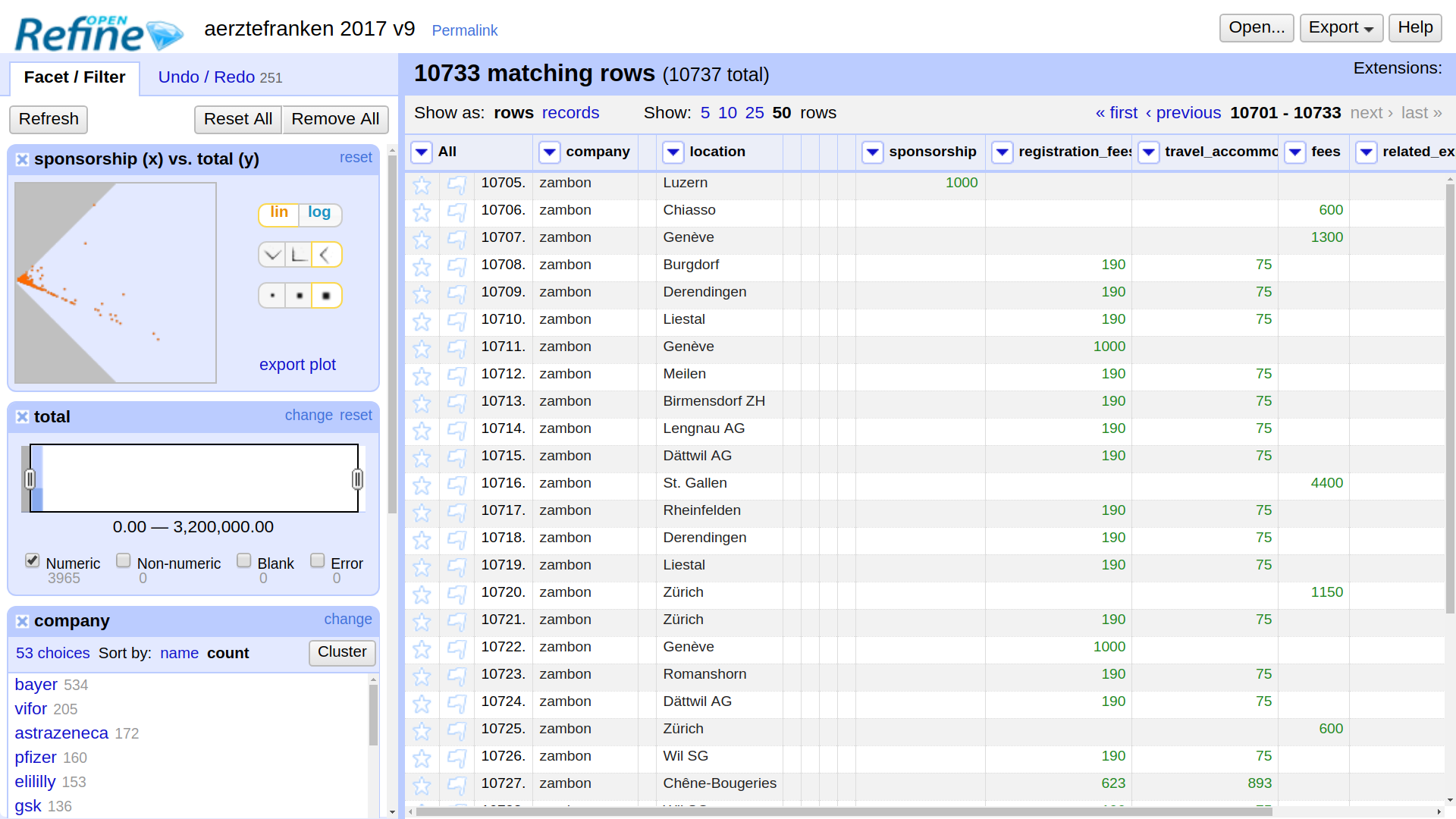Open the sponsorship column dropdown menu
1456x819 pixels.
(x=872, y=152)
